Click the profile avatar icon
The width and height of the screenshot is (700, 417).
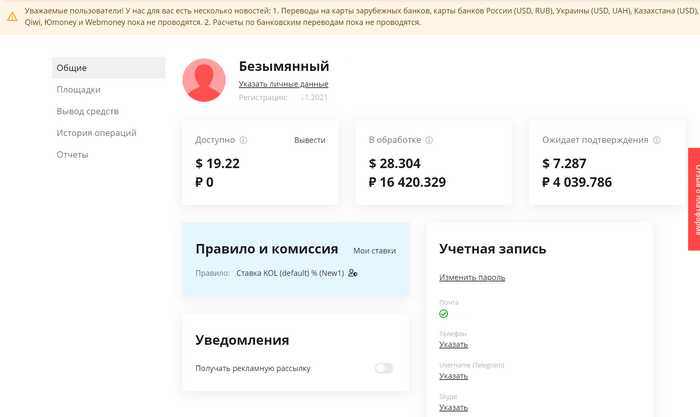pos(204,80)
